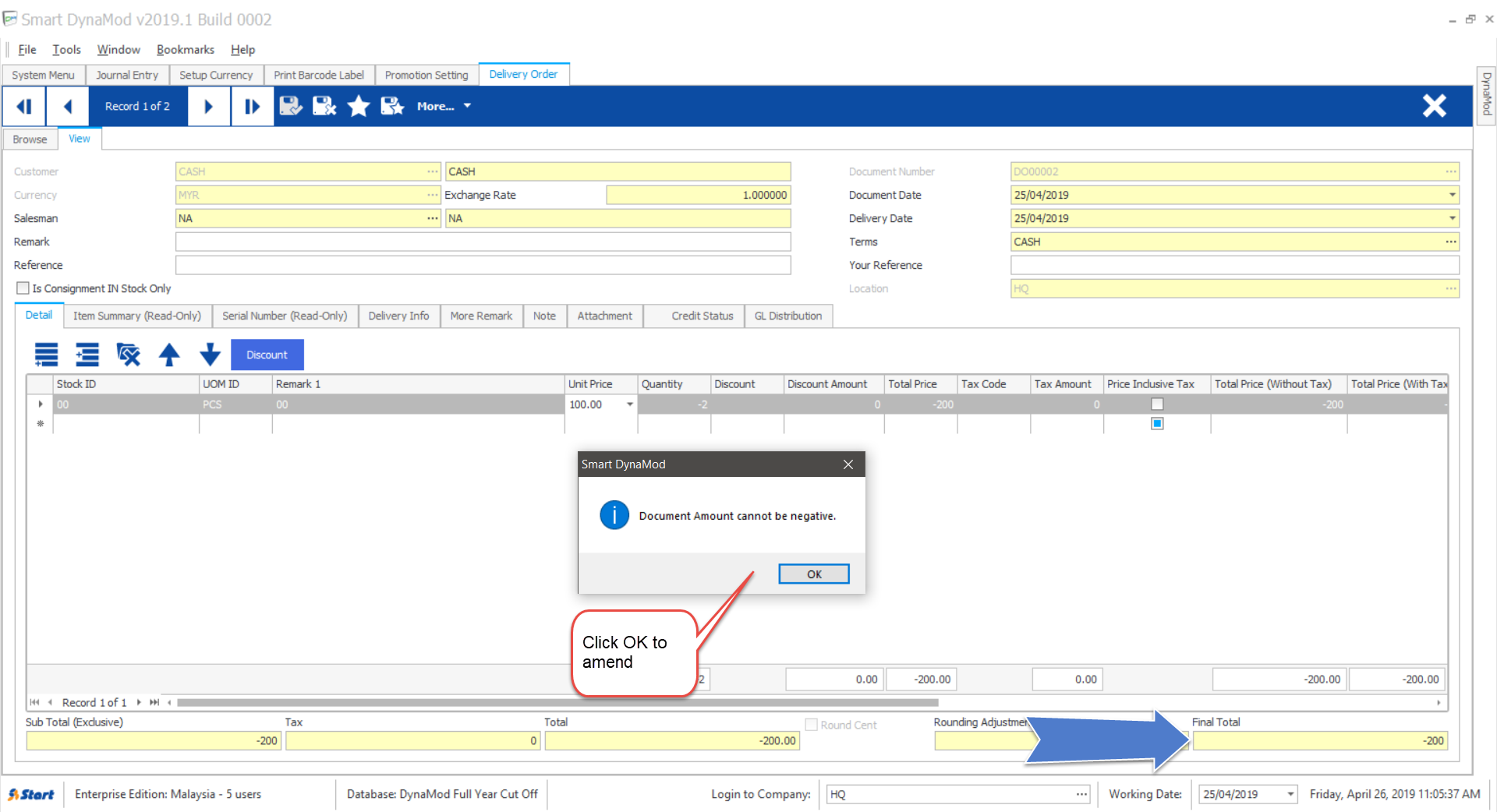Open the Help menu

(242, 49)
